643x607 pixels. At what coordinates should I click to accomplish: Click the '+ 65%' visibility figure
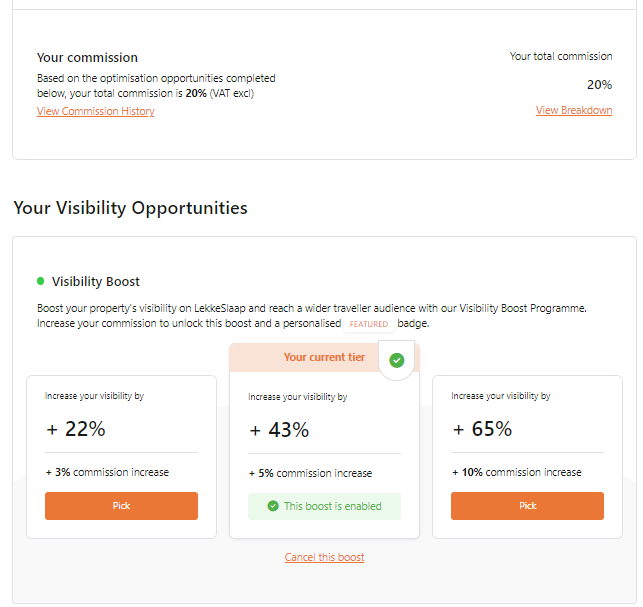[x=482, y=429]
